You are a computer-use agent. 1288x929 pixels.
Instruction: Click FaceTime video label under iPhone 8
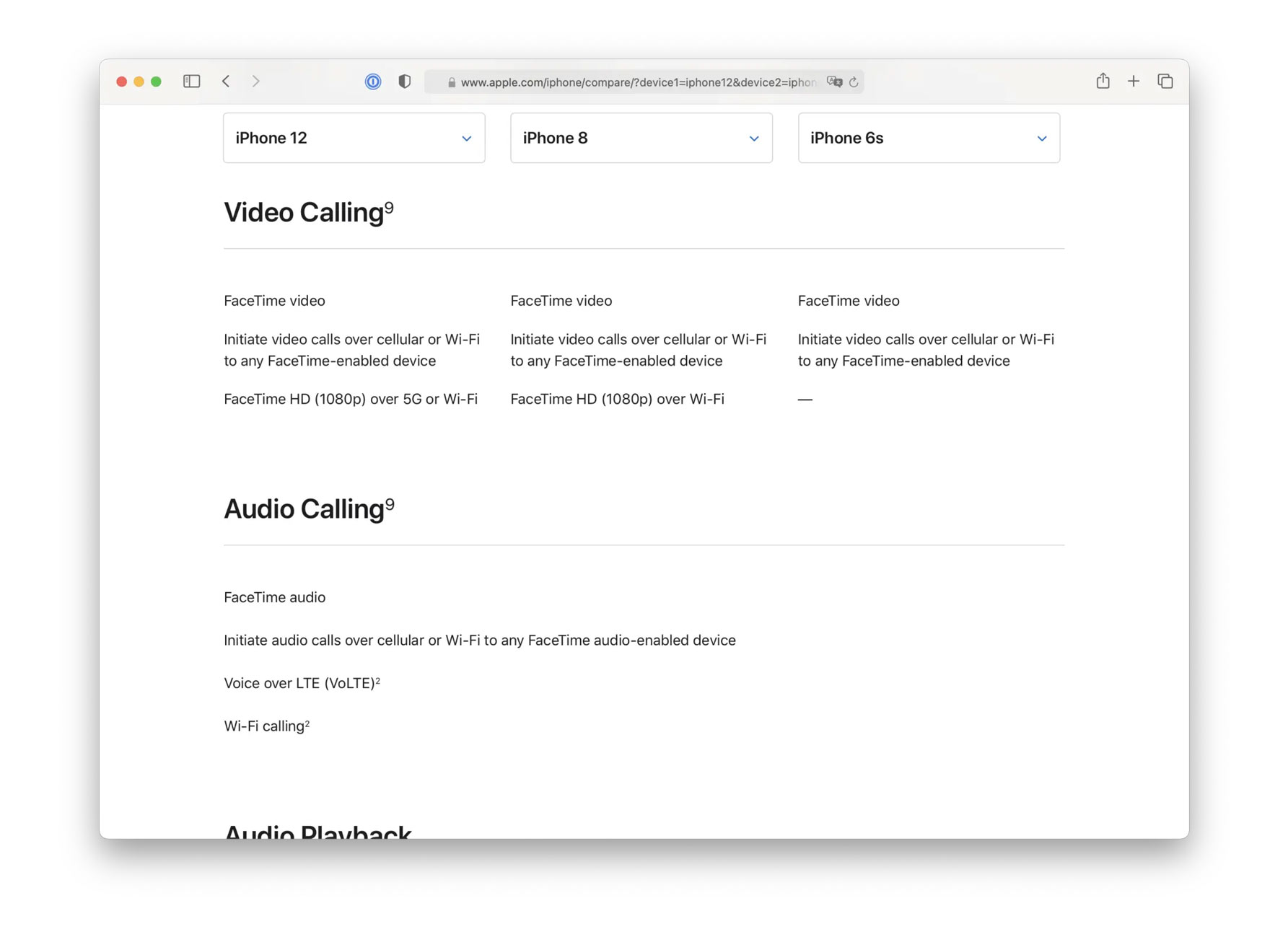(x=561, y=301)
